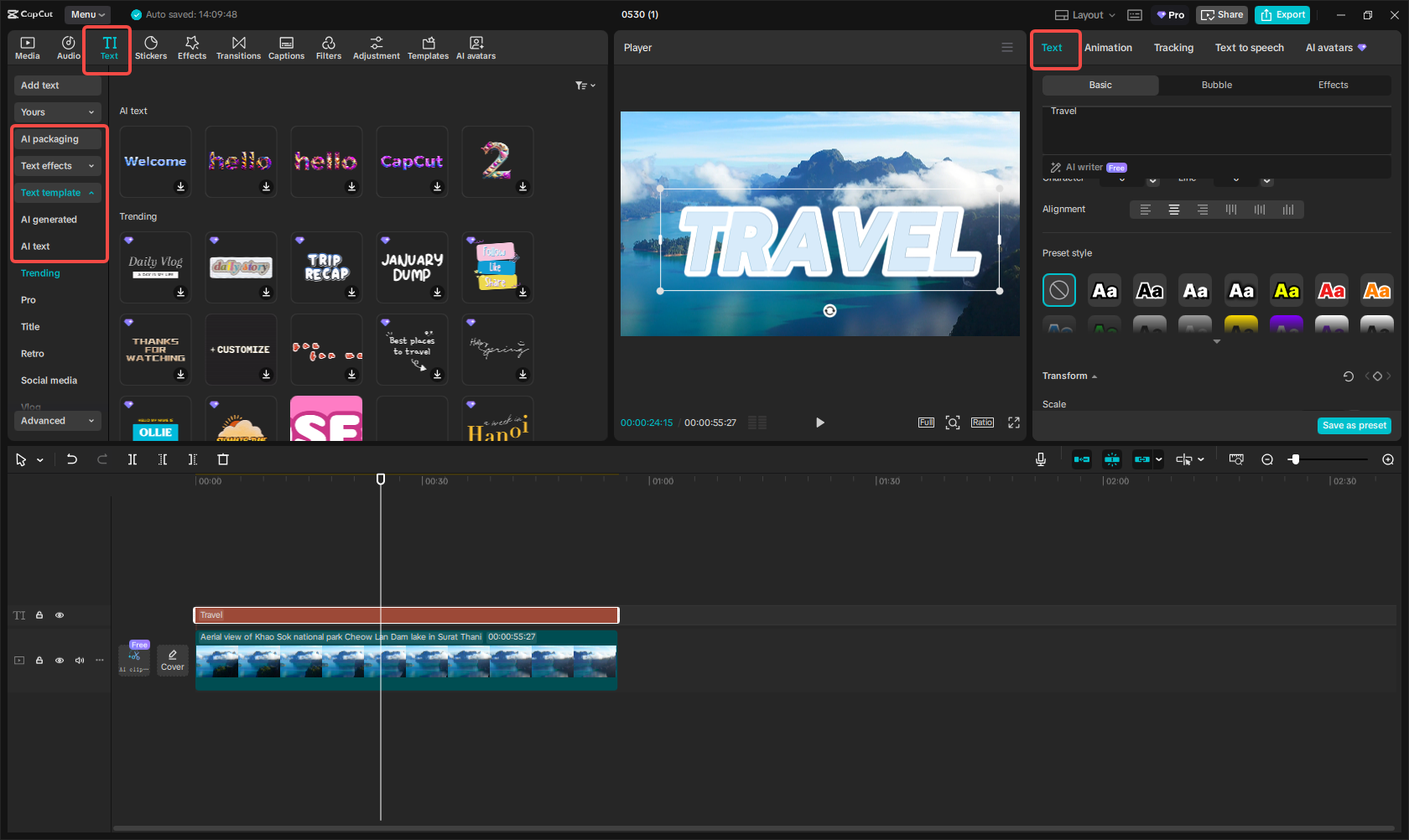1409x840 pixels.
Task: Collapse the Transform section
Action: point(1069,376)
